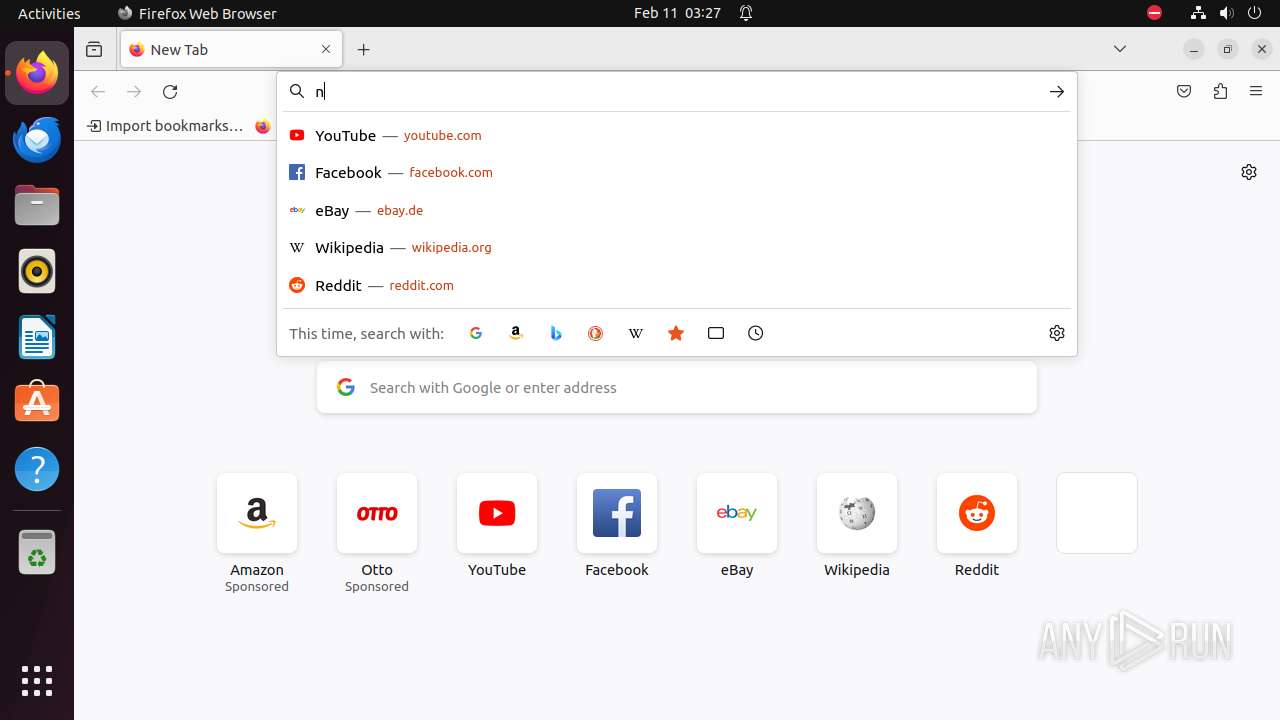Choose Facebook suggestion facebook.com
The width and height of the screenshot is (1280, 720).
(x=676, y=172)
